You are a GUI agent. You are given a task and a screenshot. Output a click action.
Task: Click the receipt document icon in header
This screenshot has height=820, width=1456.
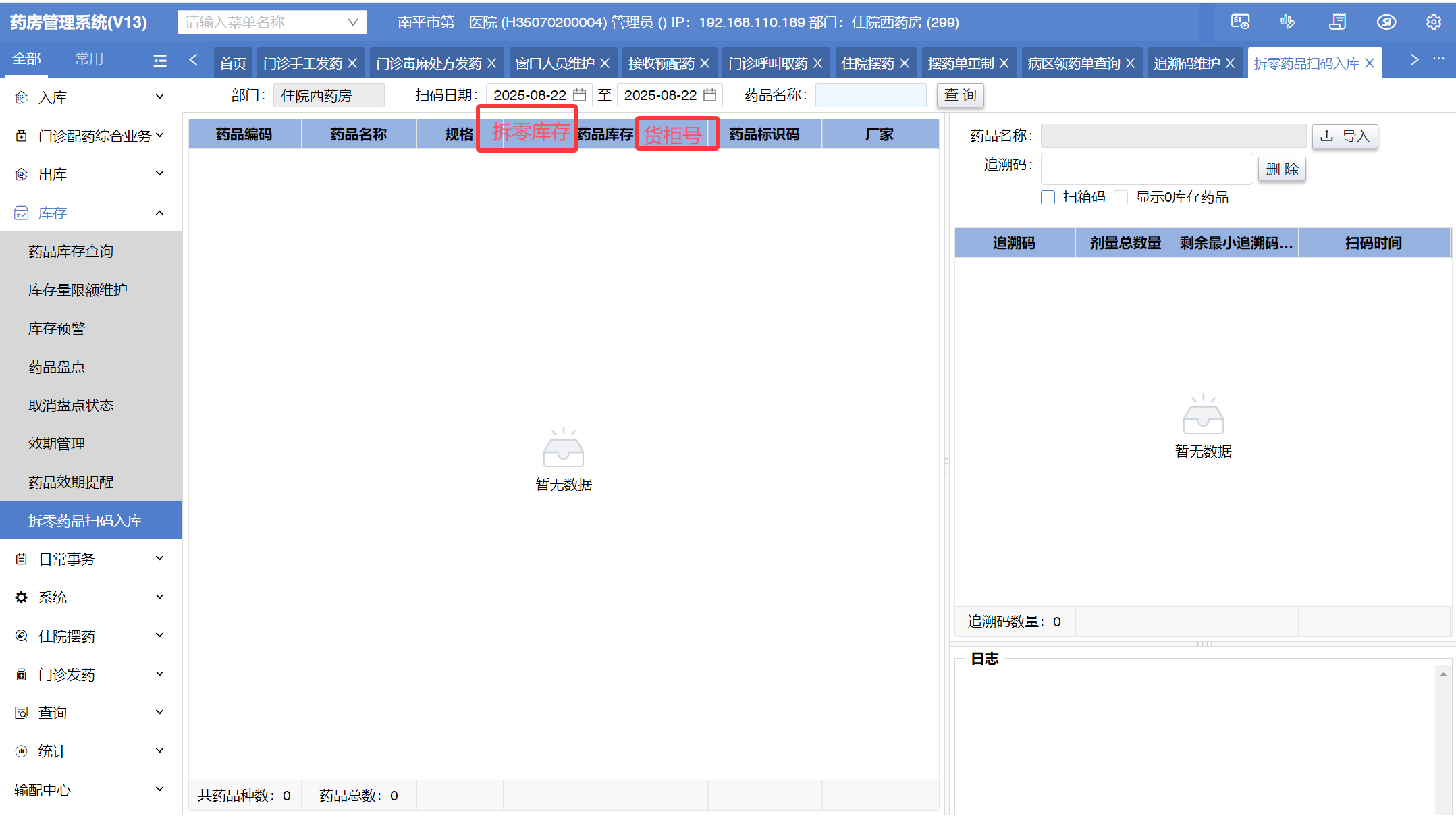(x=1337, y=22)
